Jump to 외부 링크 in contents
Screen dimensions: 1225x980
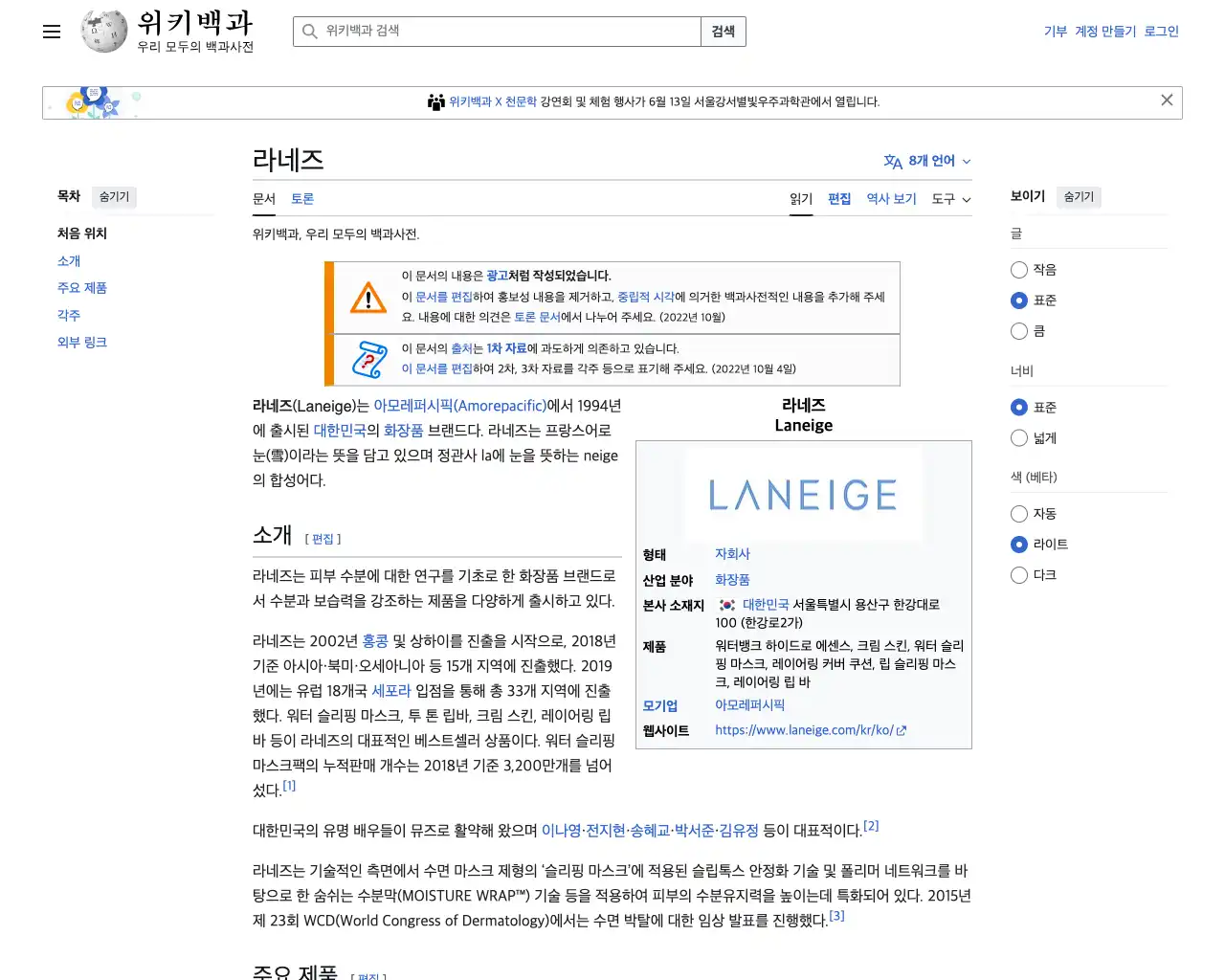click(x=82, y=343)
